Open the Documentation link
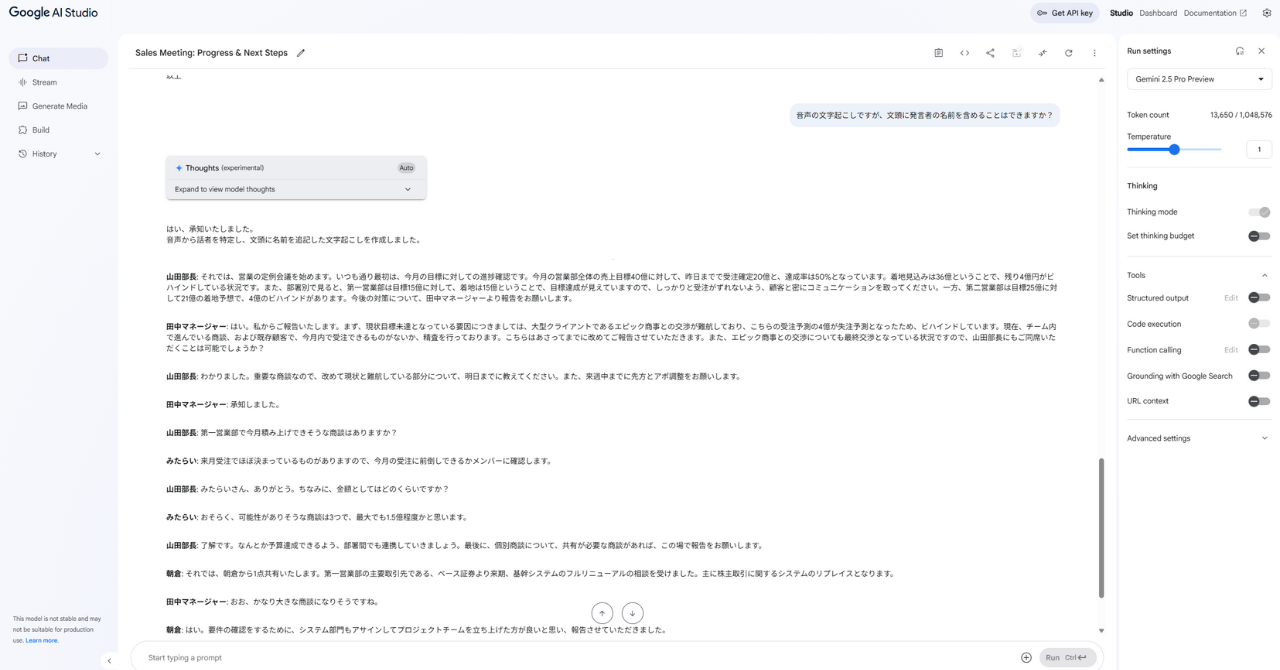The image size is (1280, 670). point(1215,13)
